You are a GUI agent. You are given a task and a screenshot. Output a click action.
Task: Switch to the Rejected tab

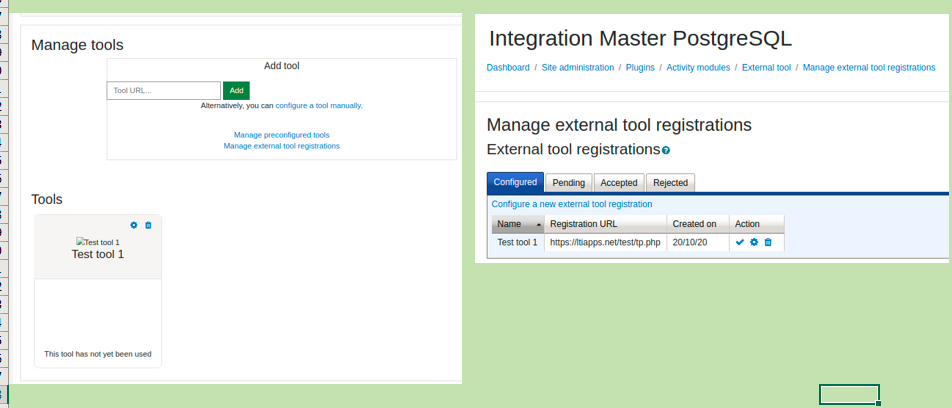(x=670, y=183)
